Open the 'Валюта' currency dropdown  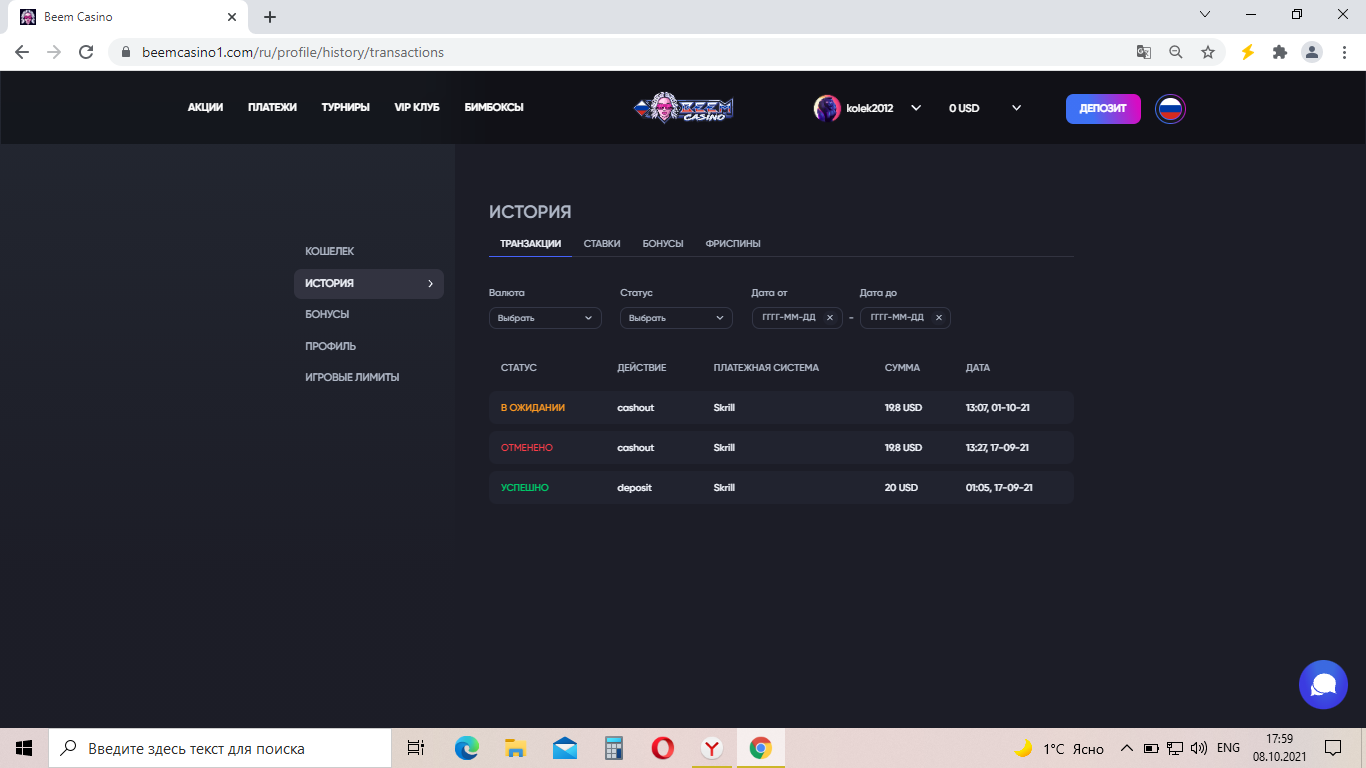[x=545, y=318]
